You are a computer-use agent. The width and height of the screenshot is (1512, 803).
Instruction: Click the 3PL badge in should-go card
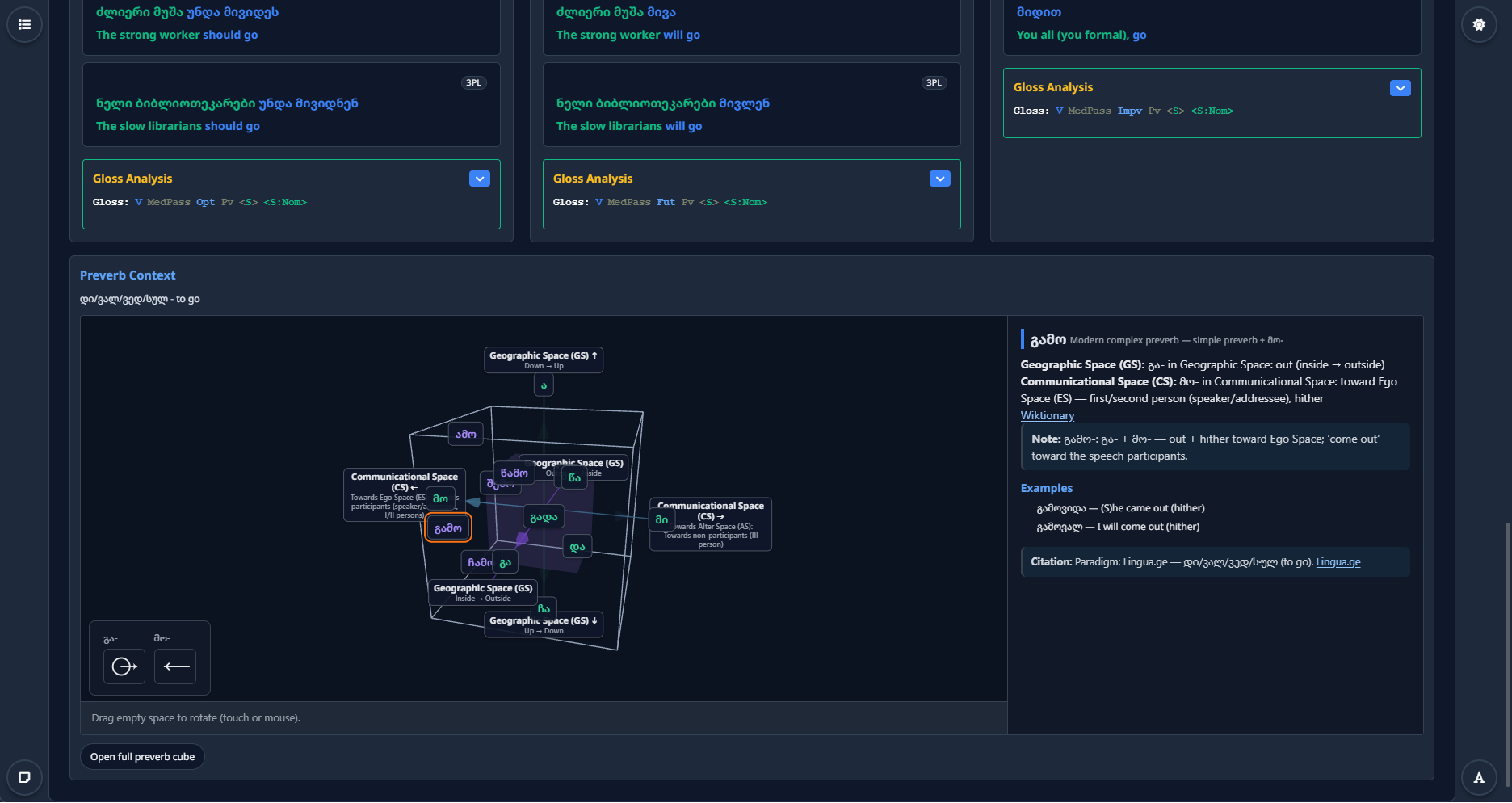click(473, 82)
